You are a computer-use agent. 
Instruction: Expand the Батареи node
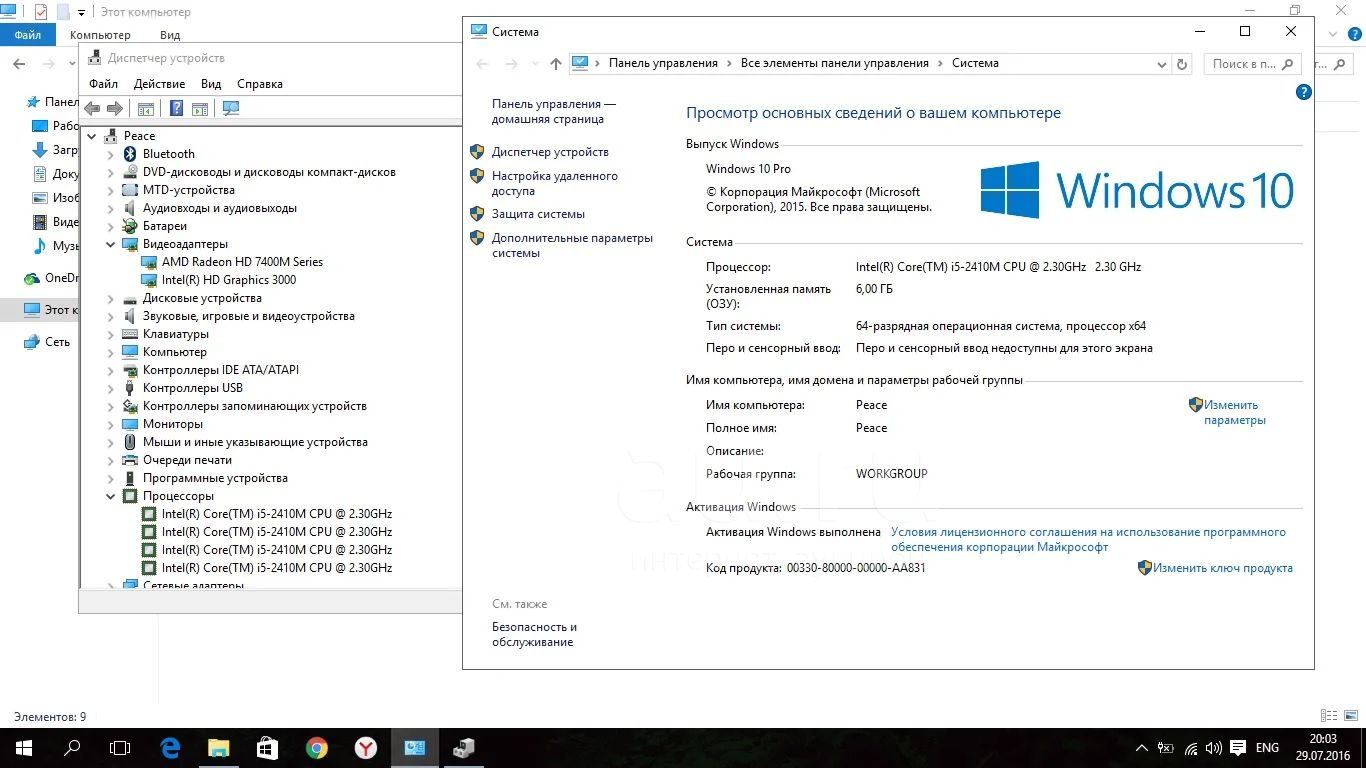click(x=111, y=226)
